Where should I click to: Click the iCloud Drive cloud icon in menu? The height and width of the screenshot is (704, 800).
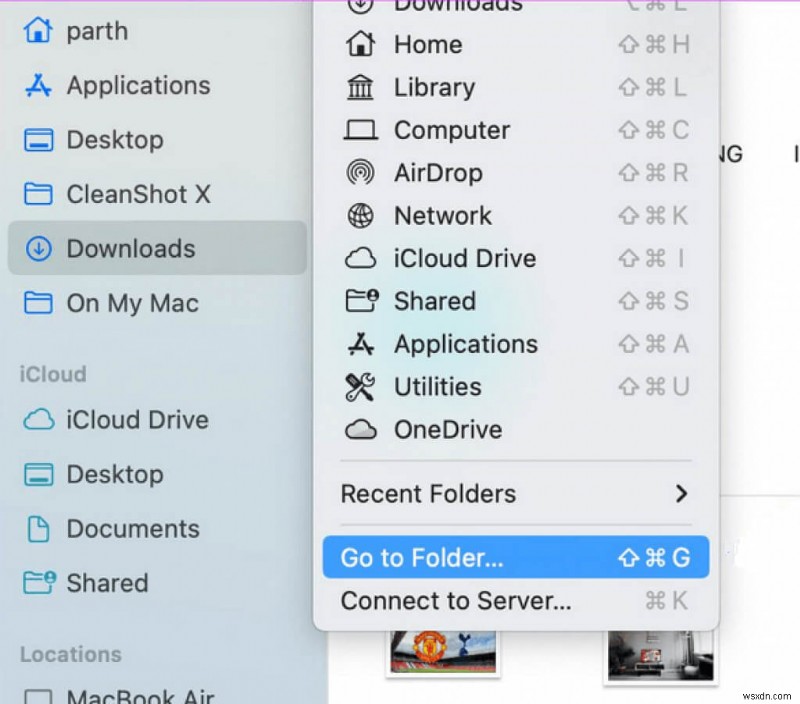[361, 258]
